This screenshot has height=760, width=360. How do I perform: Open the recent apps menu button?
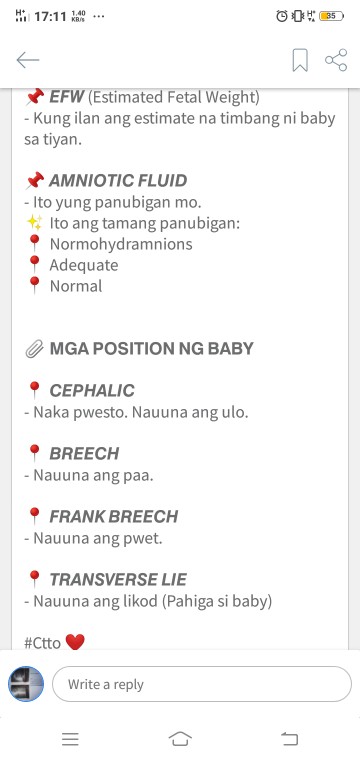70,739
